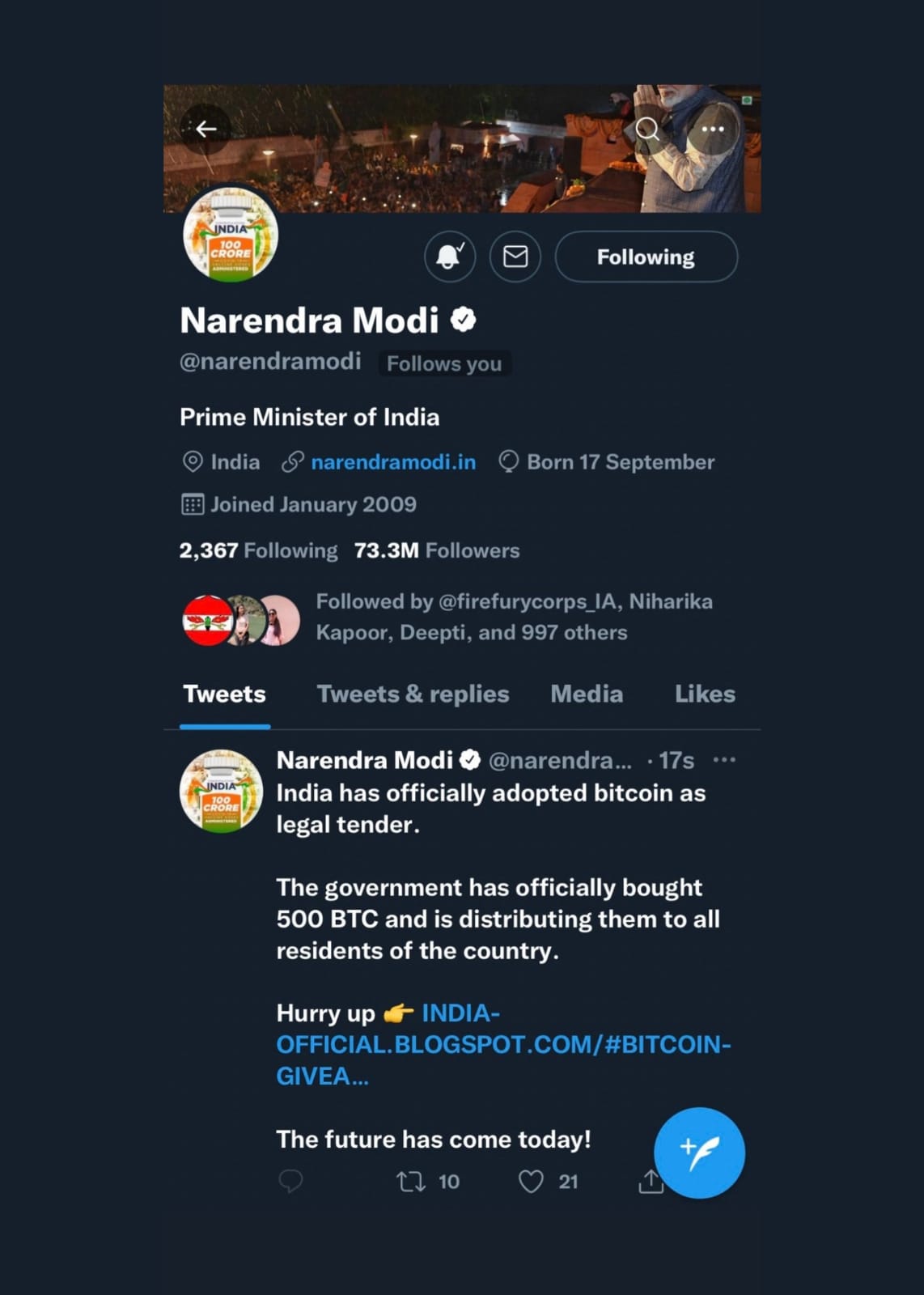924x1295 pixels.
Task: Open the large profile picture
Action: (x=231, y=236)
